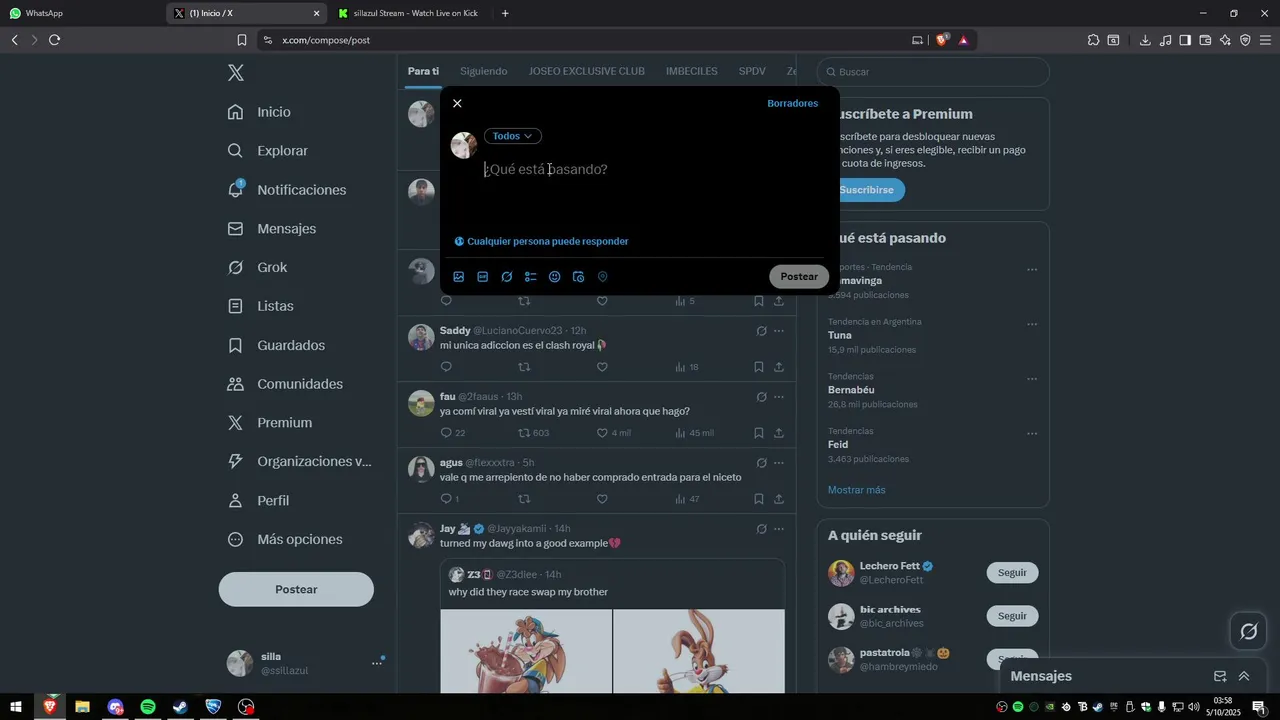
Task: Add a poll to the post
Action: tap(531, 277)
